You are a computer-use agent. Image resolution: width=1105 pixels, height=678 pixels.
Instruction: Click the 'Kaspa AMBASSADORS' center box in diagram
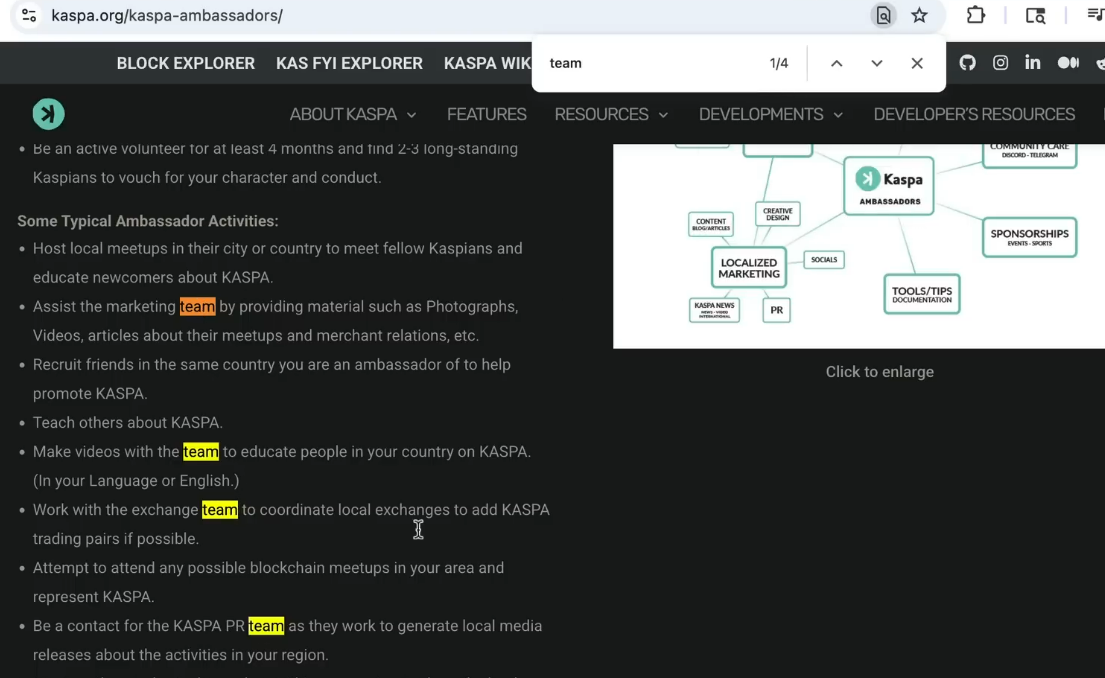point(889,186)
